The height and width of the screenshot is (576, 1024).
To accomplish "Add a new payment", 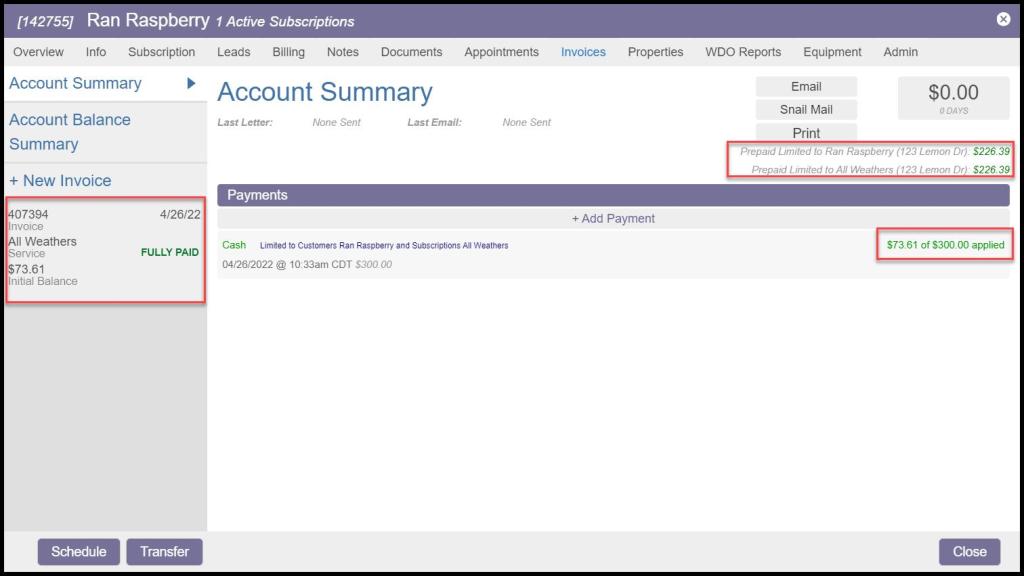I will (x=613, y=218).
